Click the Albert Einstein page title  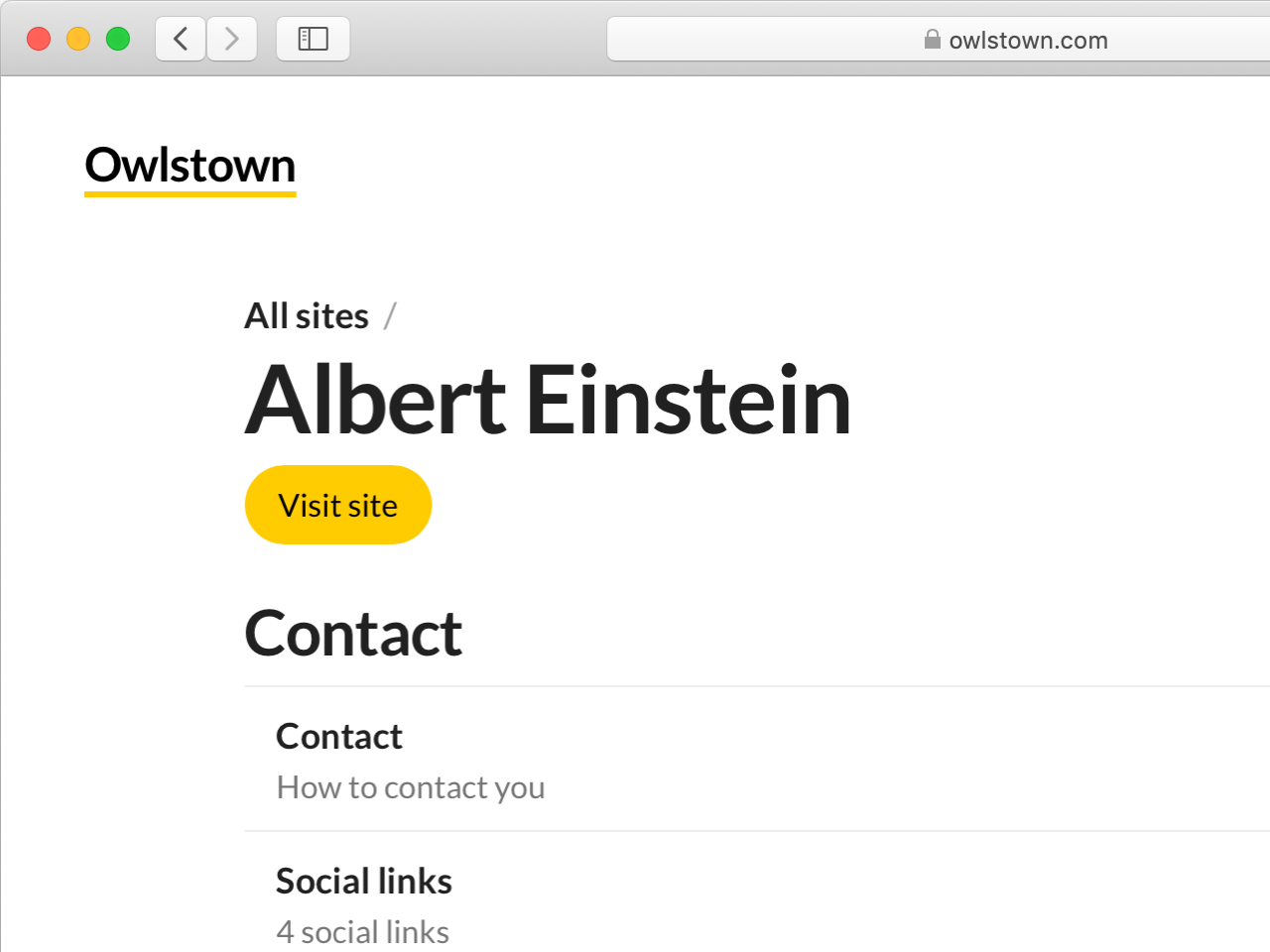point(548,401)
